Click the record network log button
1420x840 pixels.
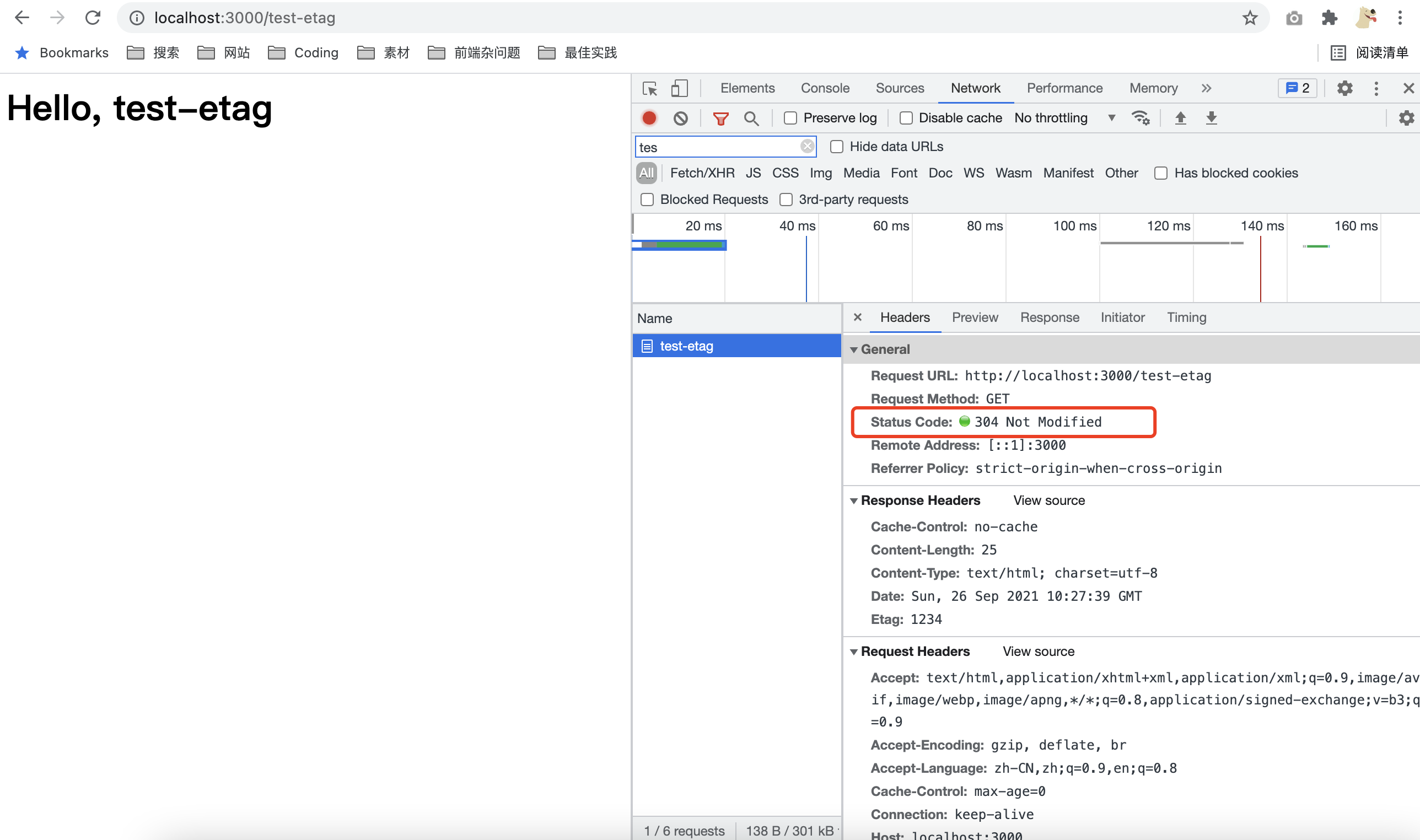click(x=649, y=118)
